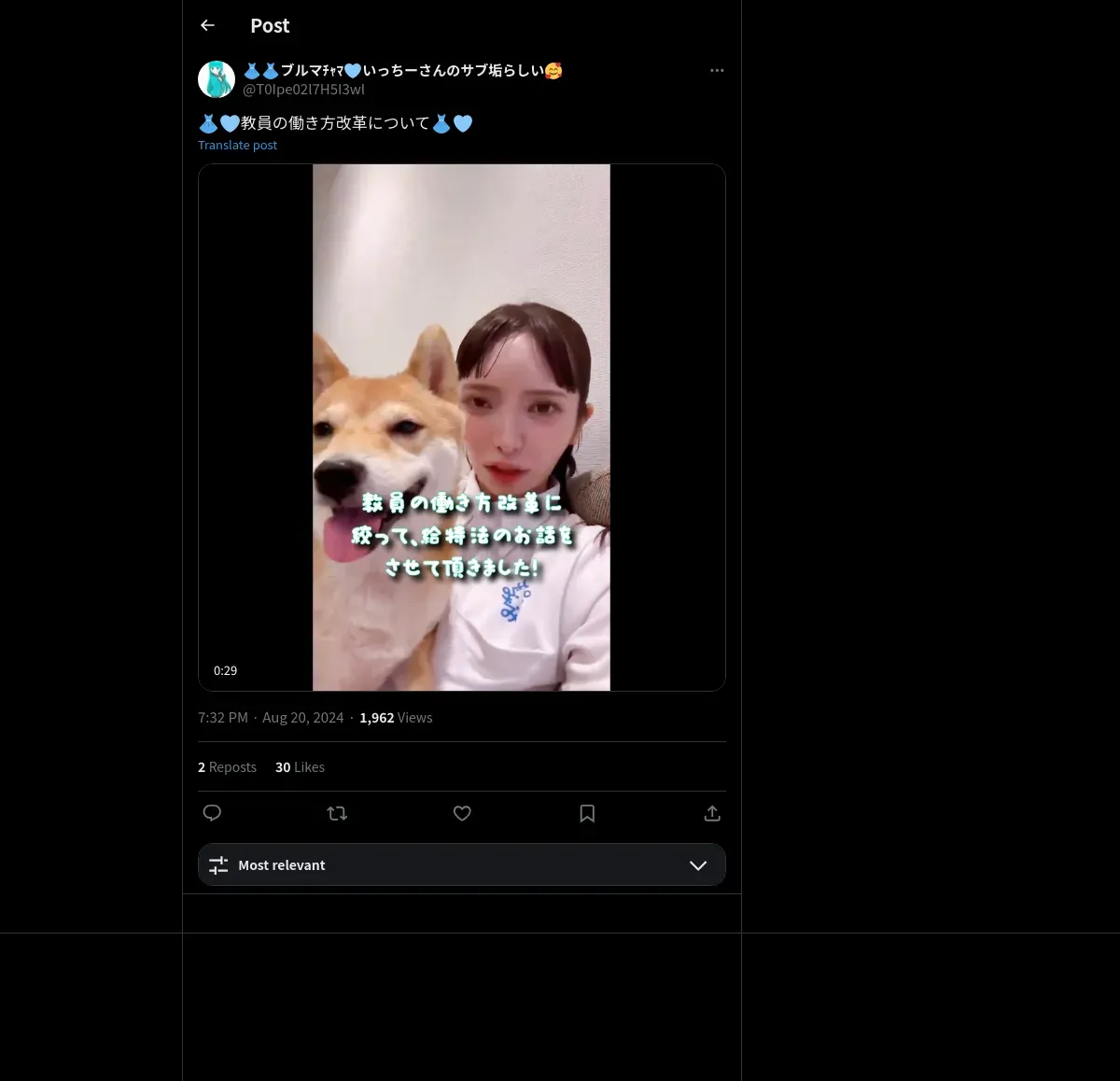The height and width of the screenshot is (1081, 1120).
Task: Open the filter sliders icon beside Most relevant
Action: (x=218, y=865)
